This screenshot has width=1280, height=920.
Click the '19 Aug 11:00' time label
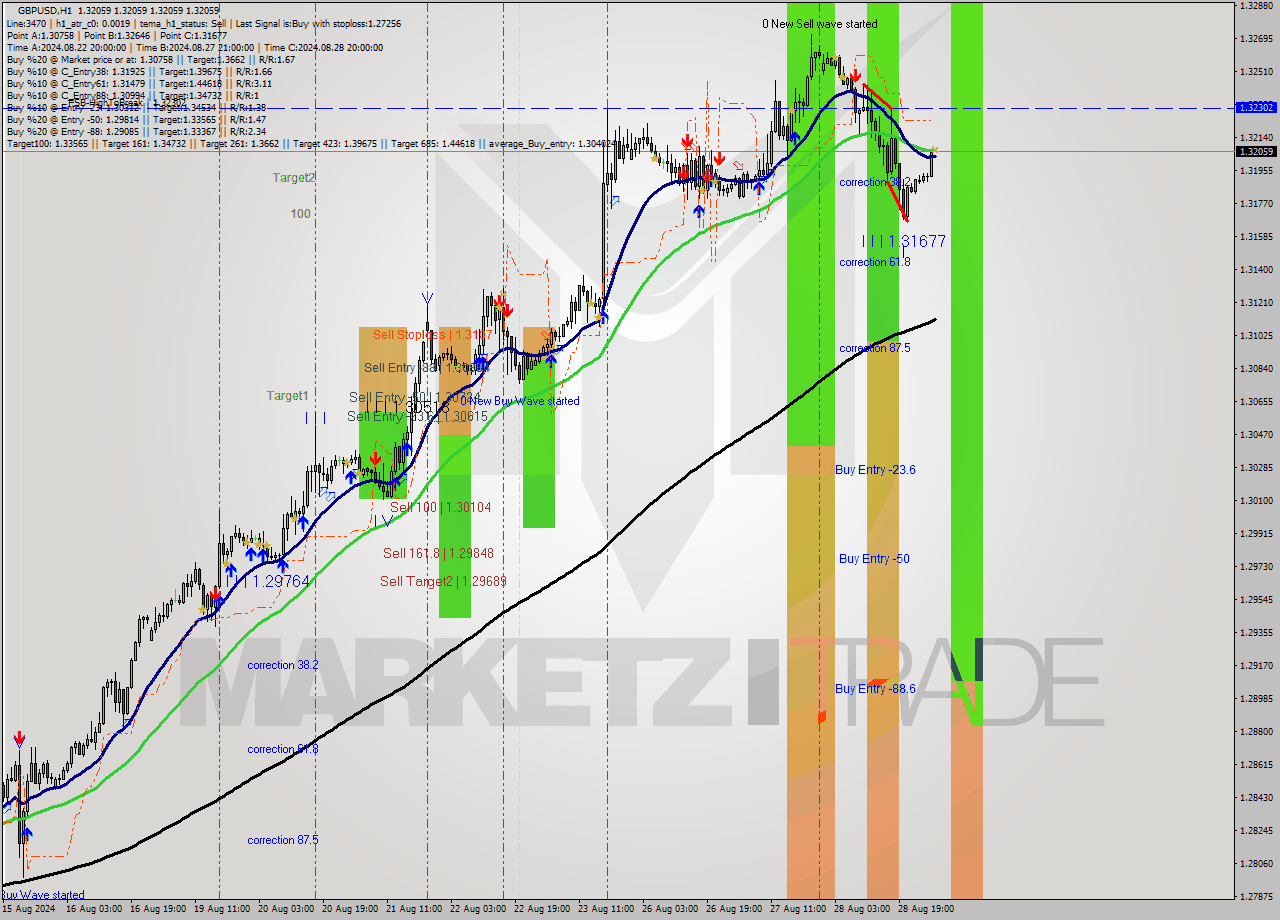coord(223,910)
